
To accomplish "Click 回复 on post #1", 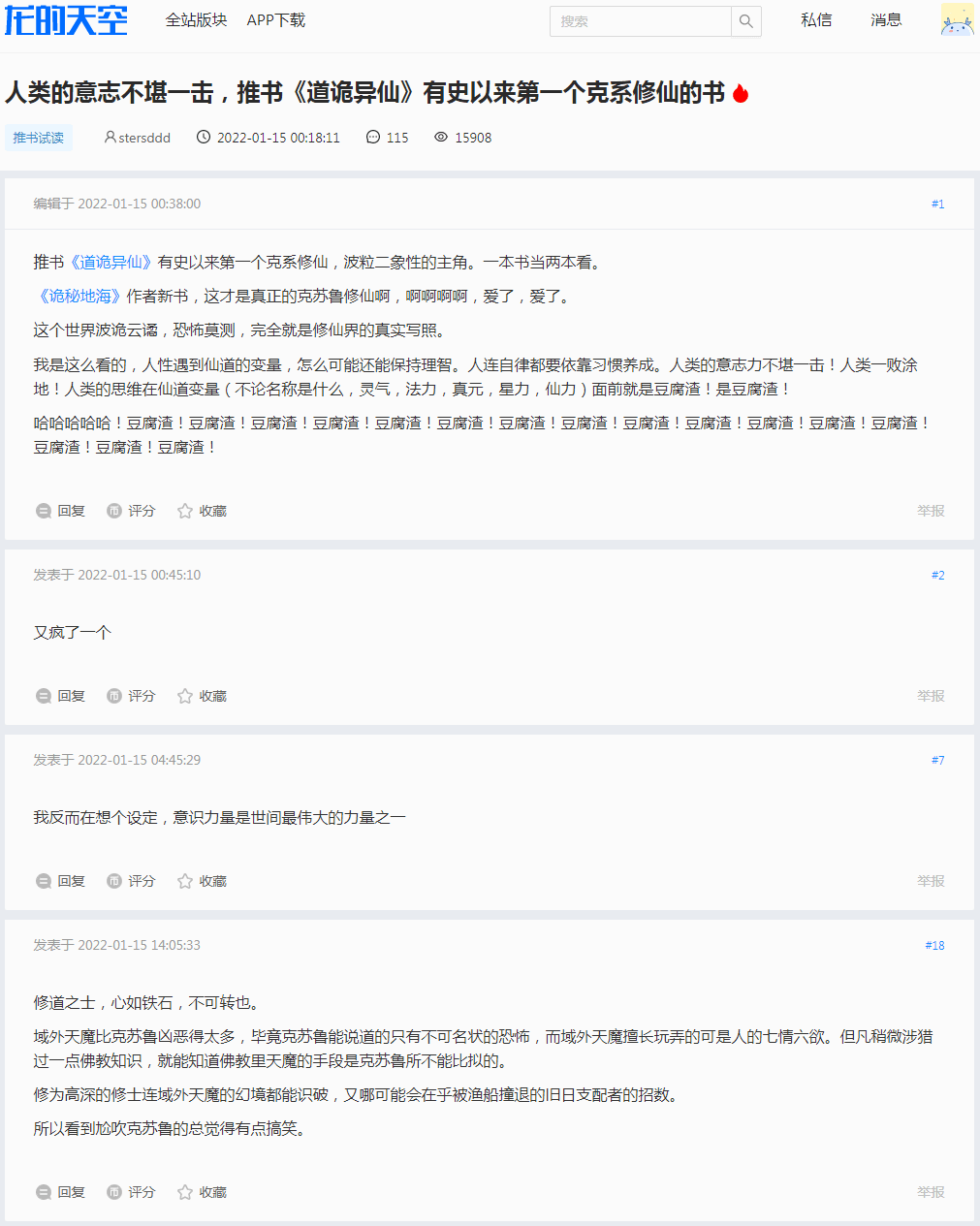I will [x=71, y=511].
